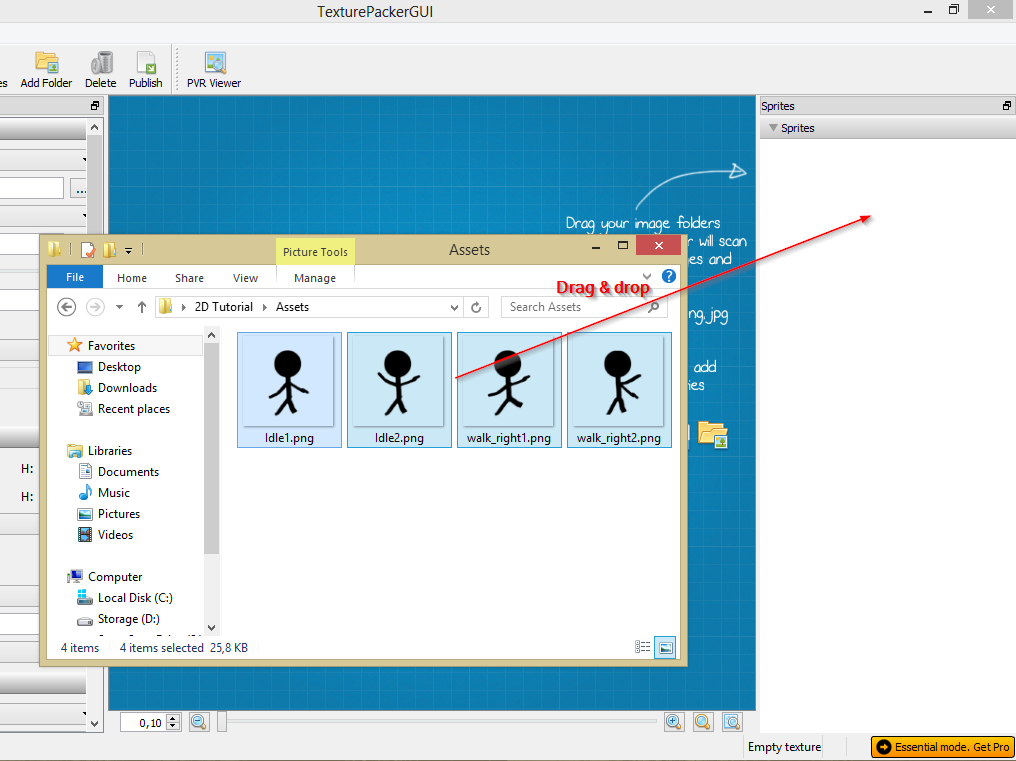Select Downloads in Favorites
1016x761 pixels.
(127, 388)
